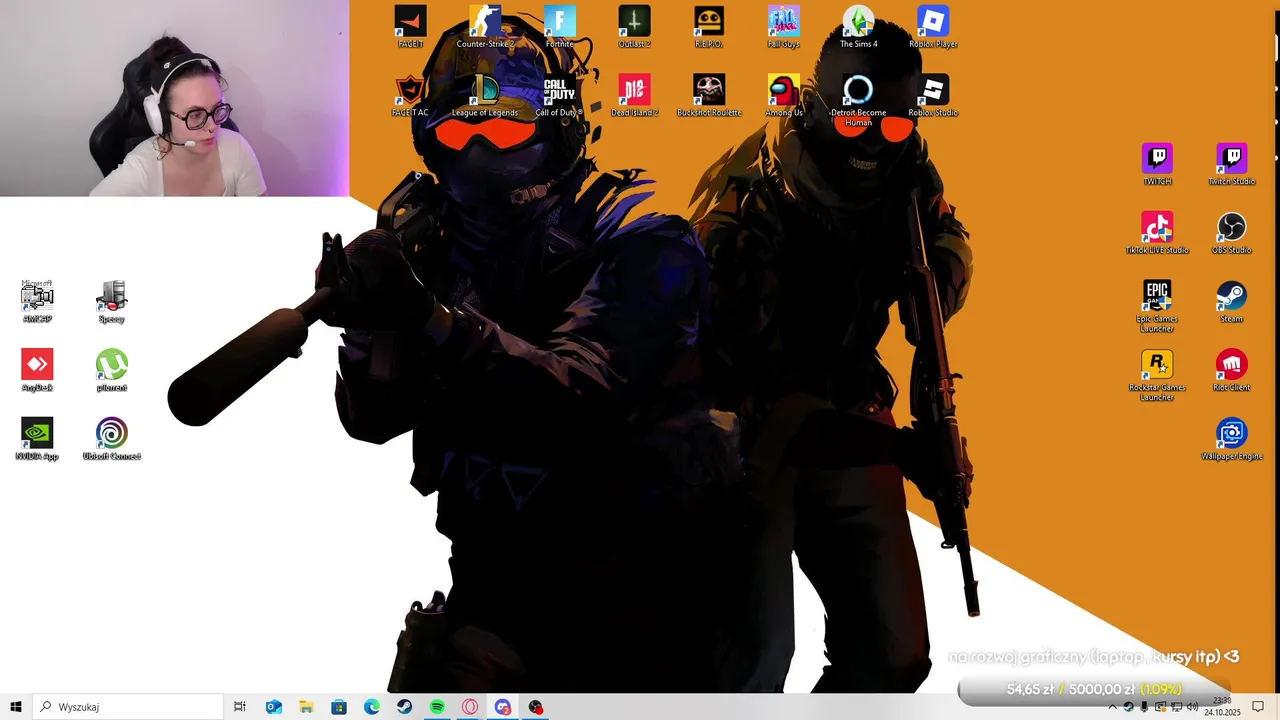Switch to OBS recording taskbar icon
This screenshot has height=720, width=1280.
coord(536,707)
